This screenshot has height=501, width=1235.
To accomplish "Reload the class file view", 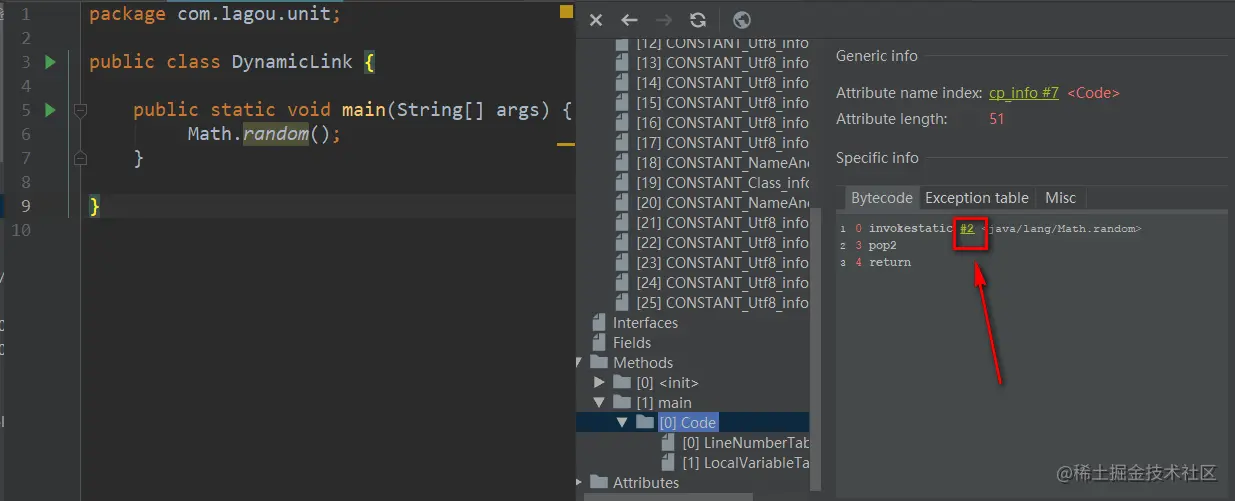I will [x=698, y=20].
